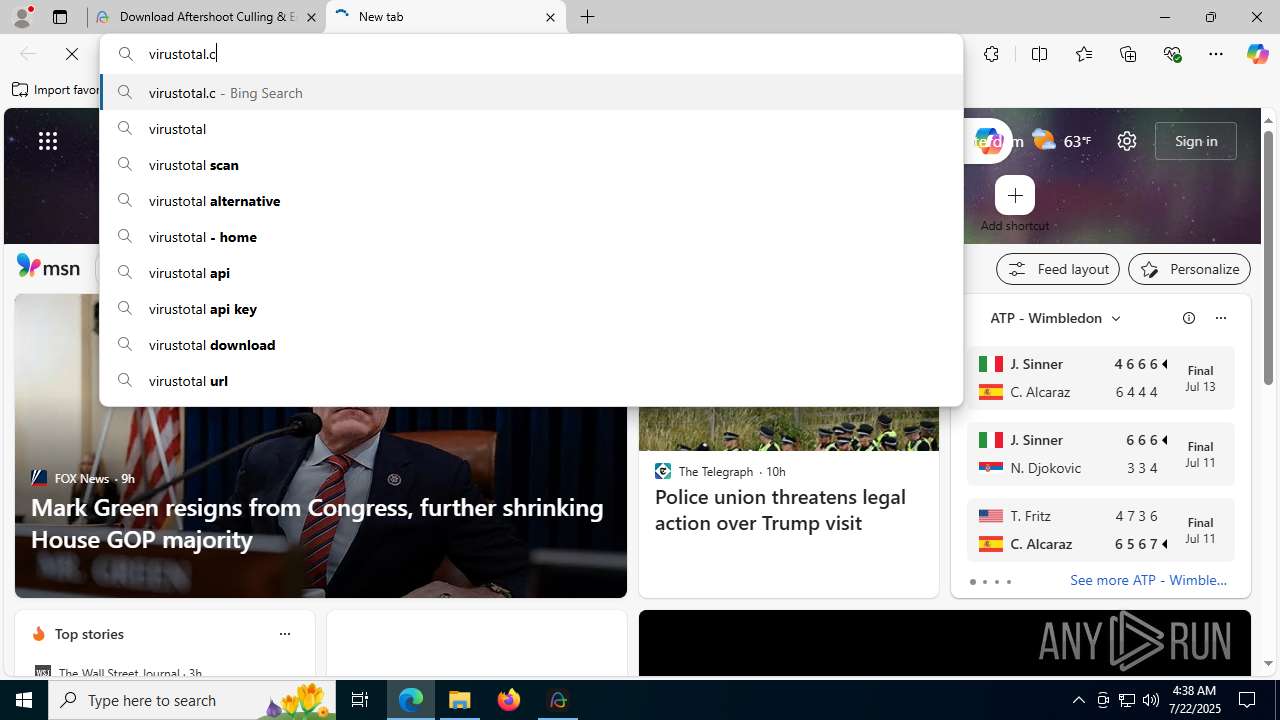Open Settings and more ellipsis menu
Image resolution: width=1280 pixels, height=720 pixels.
click(1216, 54)
